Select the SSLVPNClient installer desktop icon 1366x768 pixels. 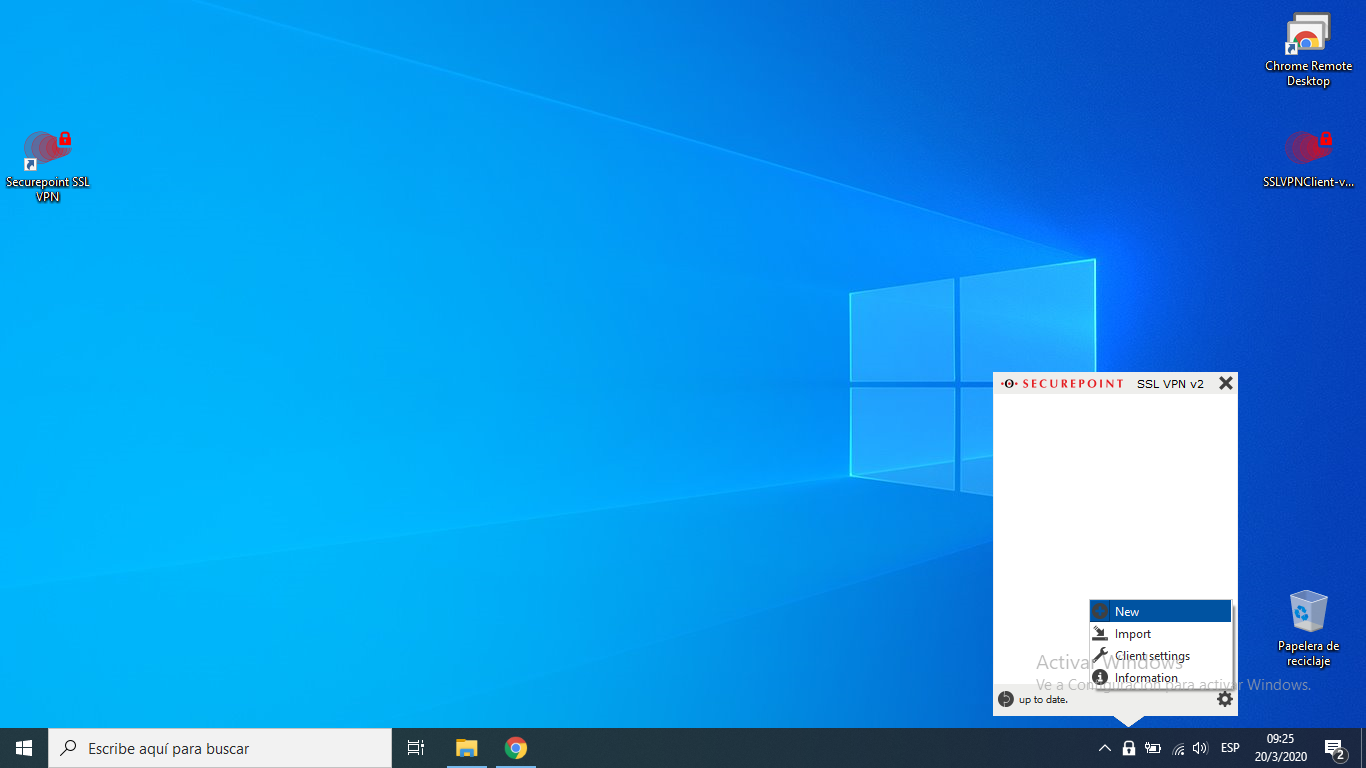[1308, 160]
